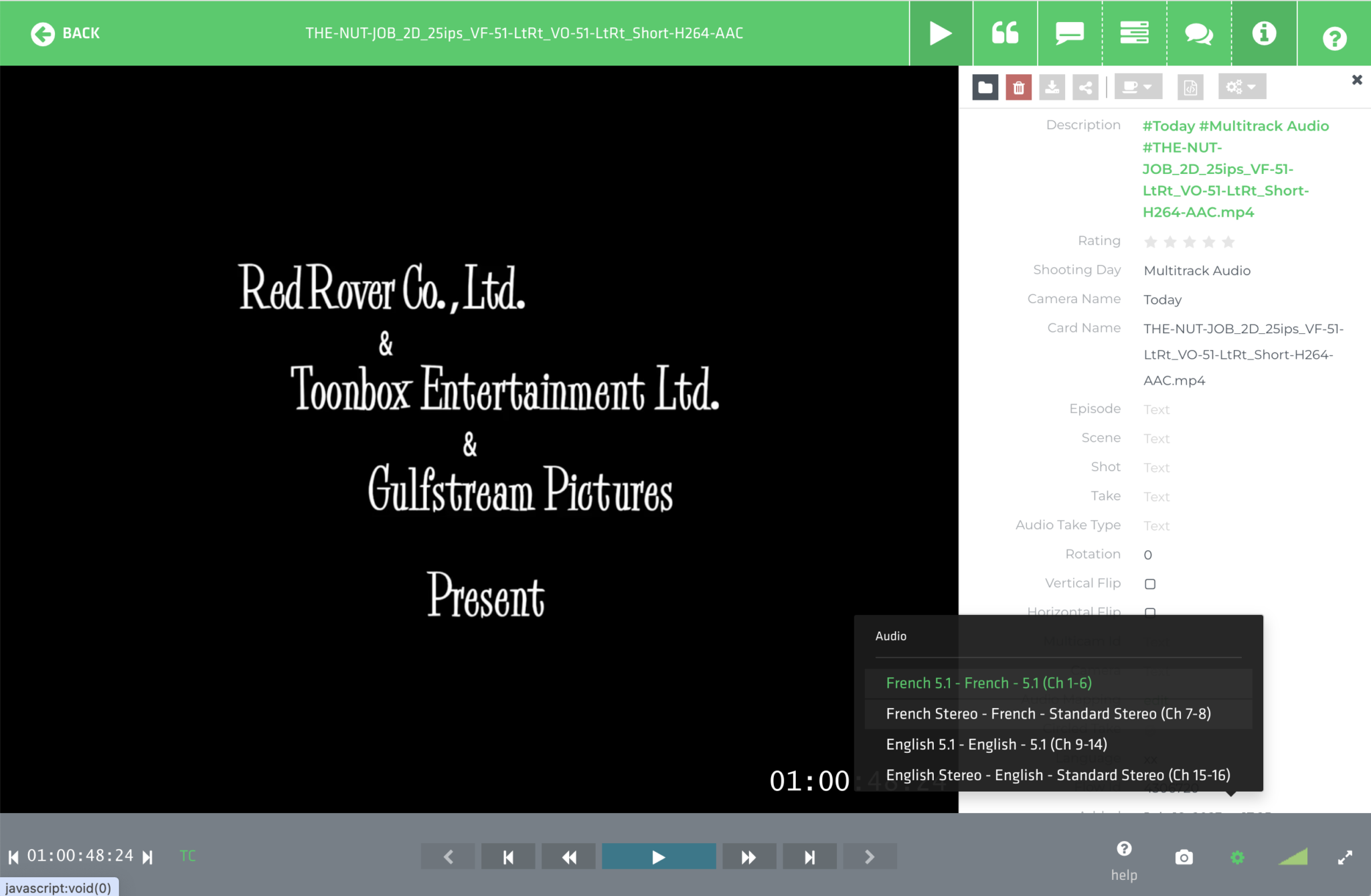Click the discussion chat bubbles icon
1371x896 pixels.
tap(1198, 33)
